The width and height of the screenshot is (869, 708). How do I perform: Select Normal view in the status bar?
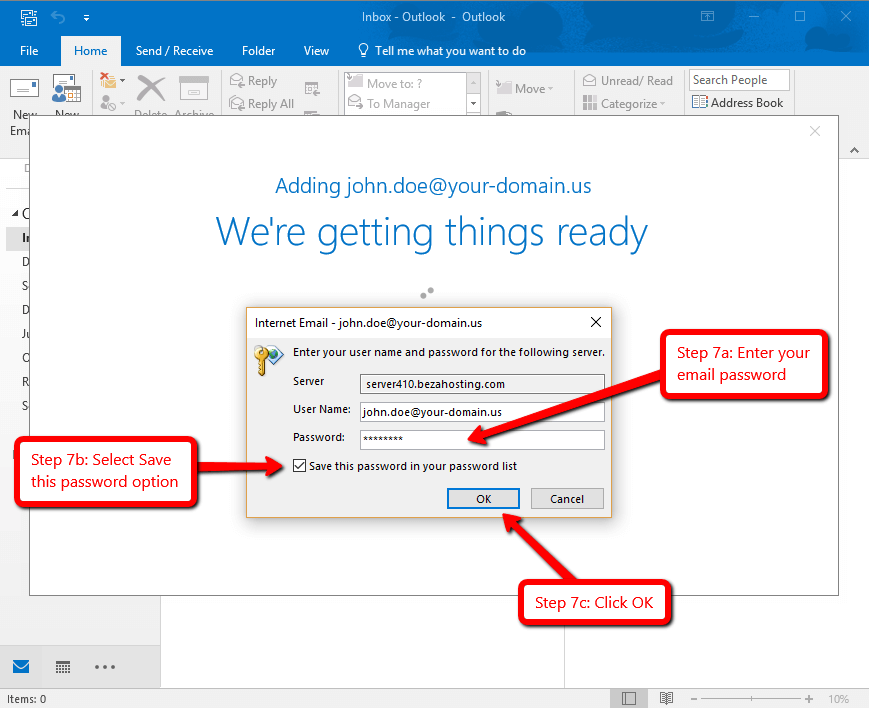(629, 699)
